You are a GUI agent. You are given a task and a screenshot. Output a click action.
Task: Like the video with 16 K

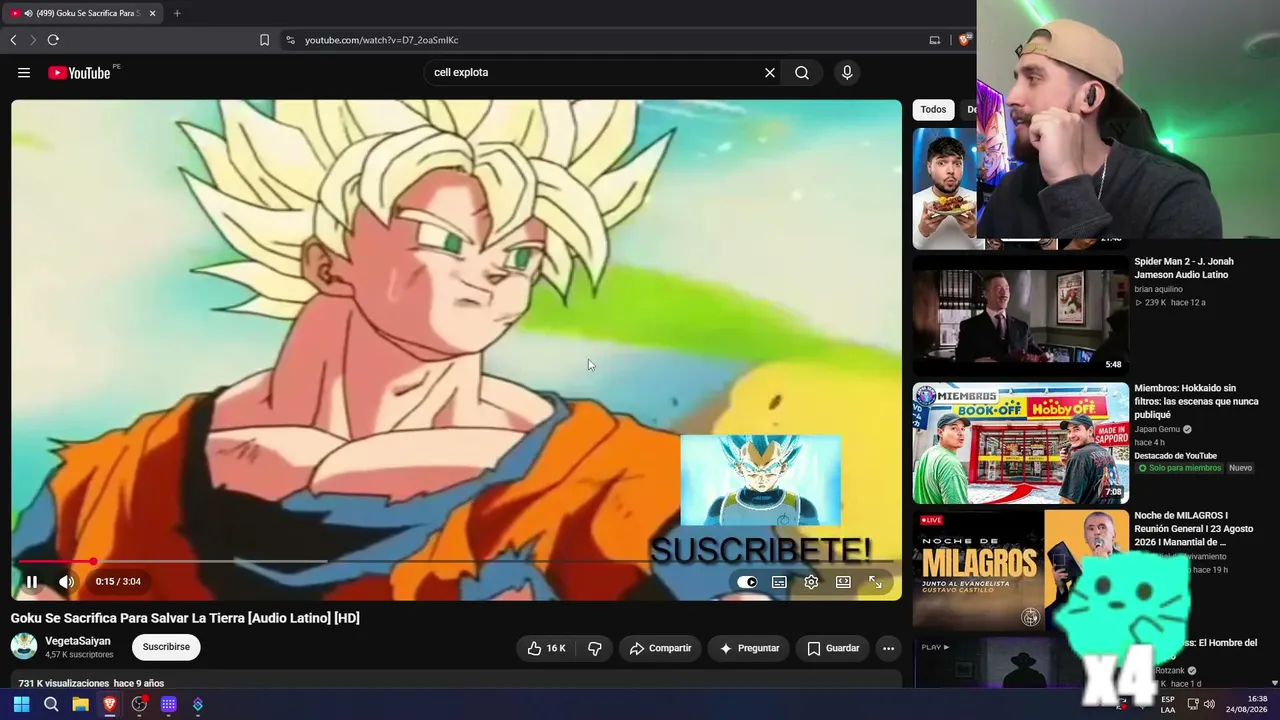[x=547, y=648]
